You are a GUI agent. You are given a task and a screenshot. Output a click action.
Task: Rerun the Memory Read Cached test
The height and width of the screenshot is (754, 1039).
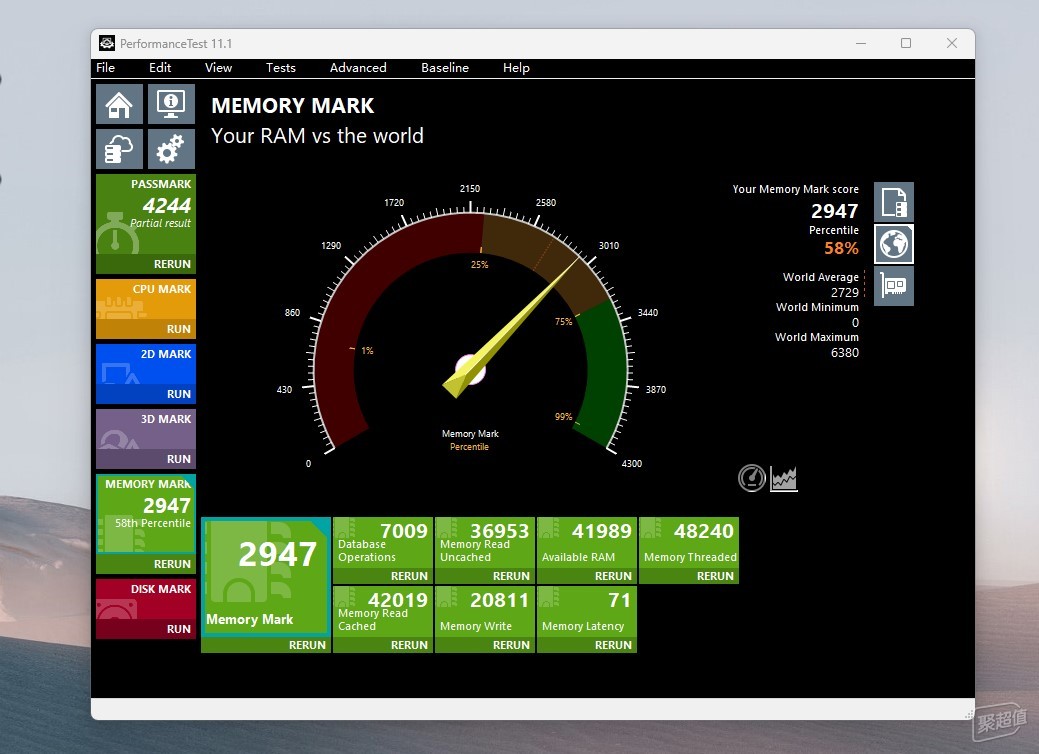pyautogui.click(x=383, y=645)
